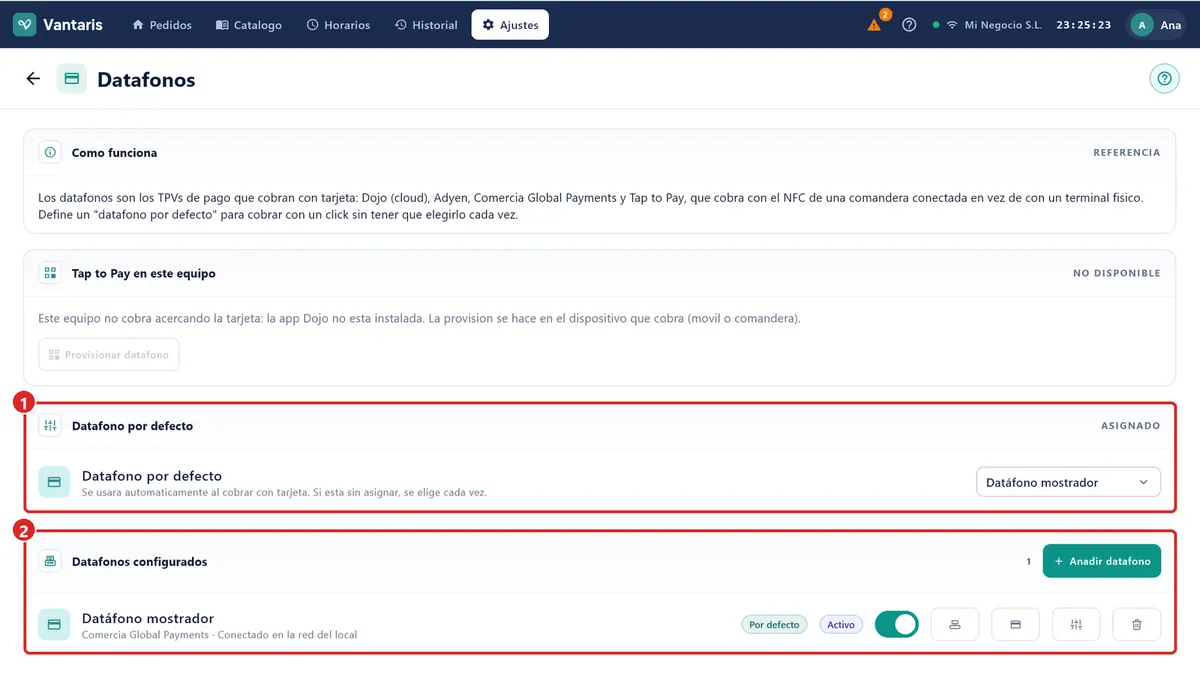
Task: Click the sliders icon in the Datafono por defecto header
Action: pyautogui.click(x=50, y=425)
